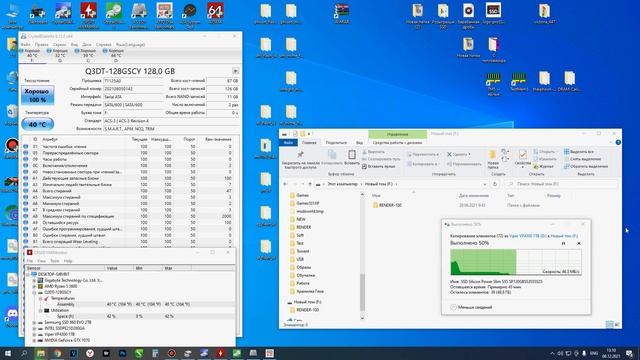Screen dimensions: 640x360
Task: Click Меньше сведений in the copy dialog
Action: (x=471, y=307)
